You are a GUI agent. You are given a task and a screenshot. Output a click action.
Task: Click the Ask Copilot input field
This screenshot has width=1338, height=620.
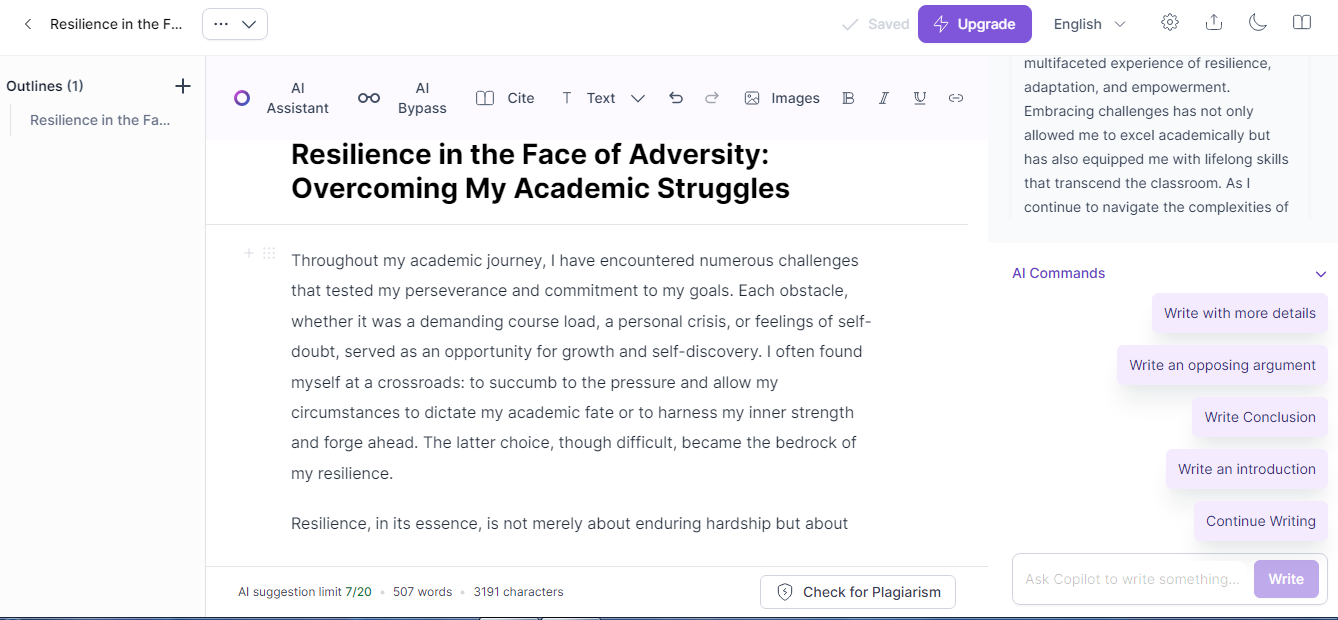1132,579
